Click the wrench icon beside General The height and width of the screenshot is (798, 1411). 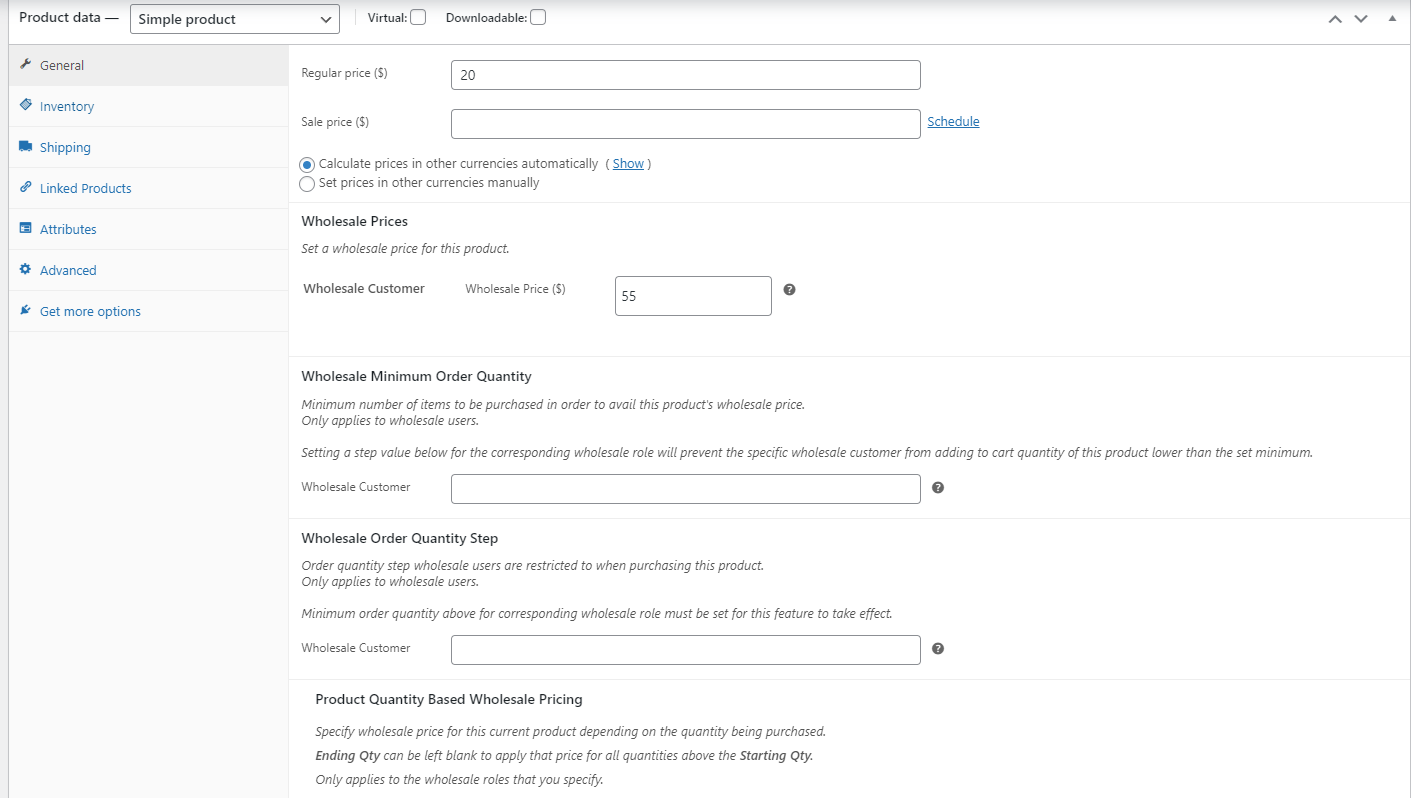tap(26, 65)
